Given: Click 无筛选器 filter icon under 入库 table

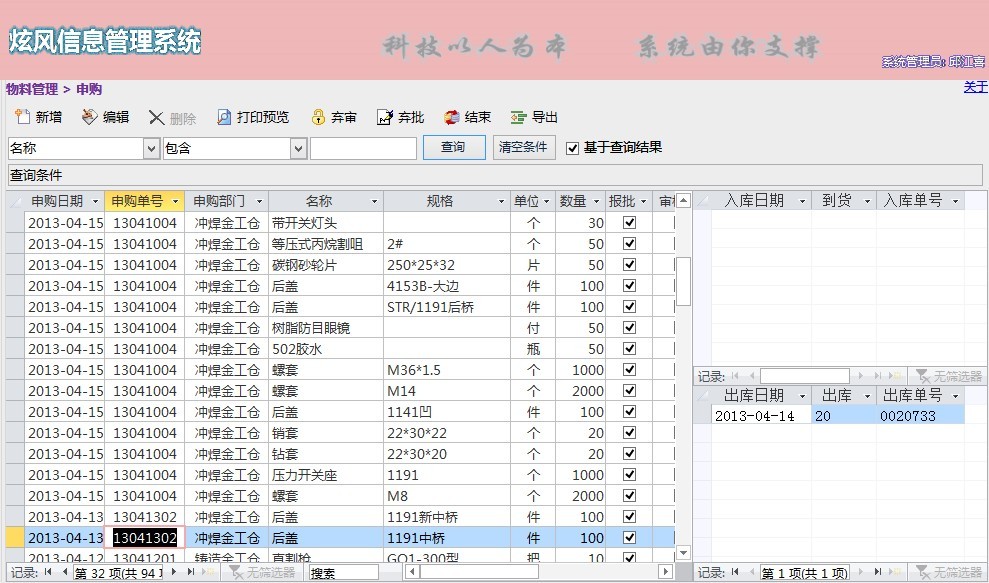Looking at the screenshot, I should click(x=923, y=376).
